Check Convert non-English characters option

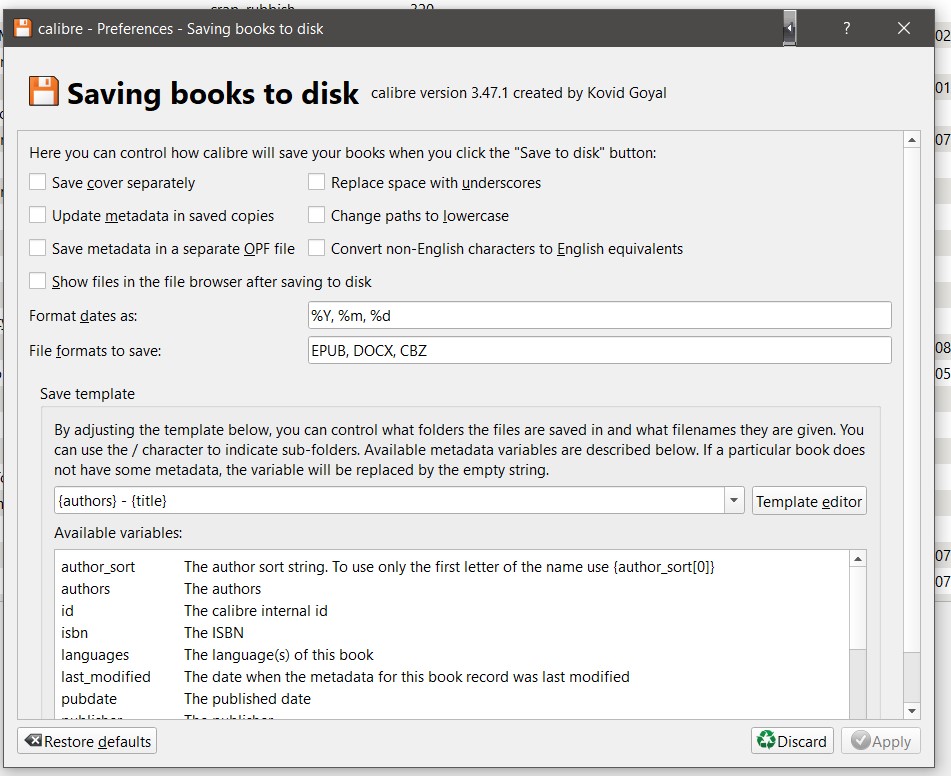coord(317,248)
